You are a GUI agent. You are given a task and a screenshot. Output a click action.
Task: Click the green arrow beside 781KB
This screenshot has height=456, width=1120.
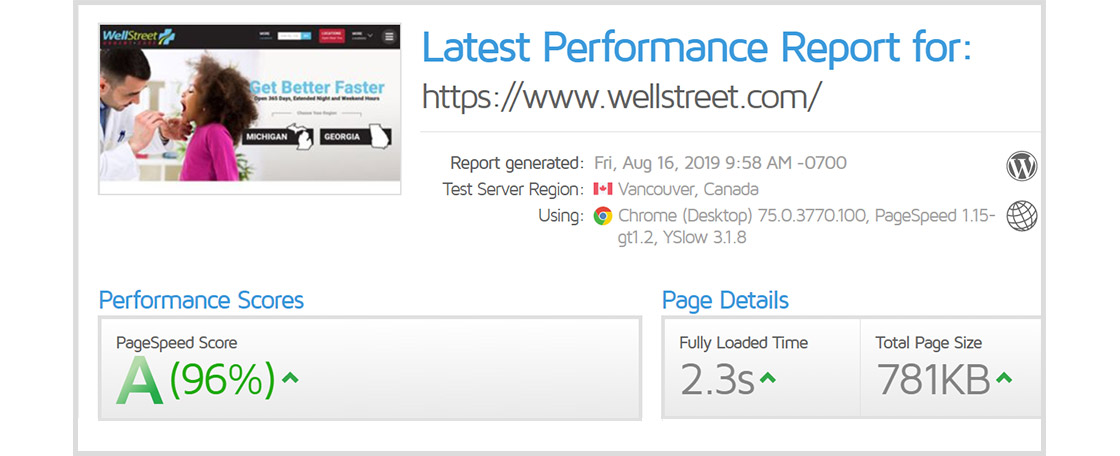(x=1004, y=378)
